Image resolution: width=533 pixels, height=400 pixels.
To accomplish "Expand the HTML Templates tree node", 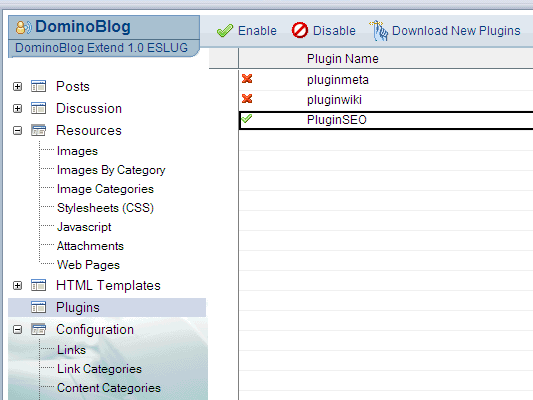I will (17, 286).
